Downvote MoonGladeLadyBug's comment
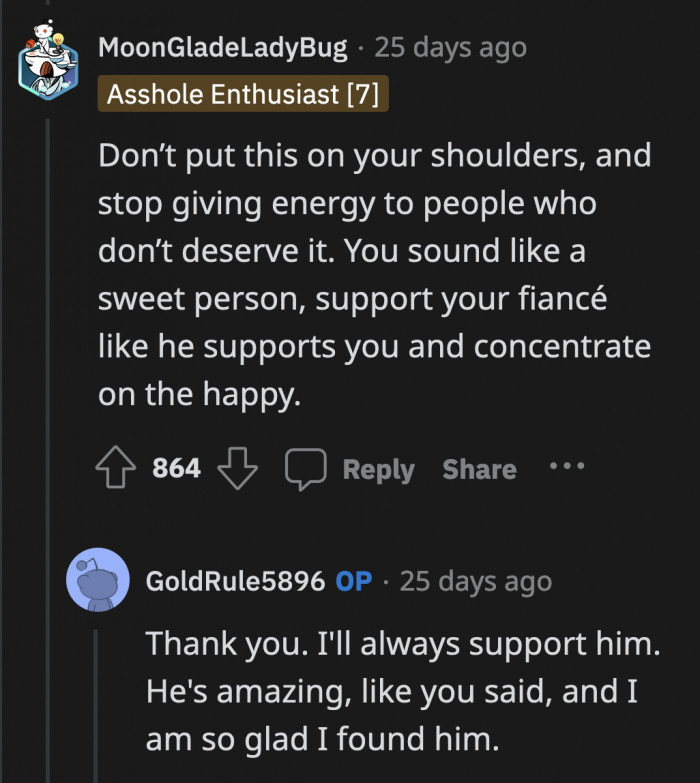Screen dimensions: 700x783 coord(237,469)
